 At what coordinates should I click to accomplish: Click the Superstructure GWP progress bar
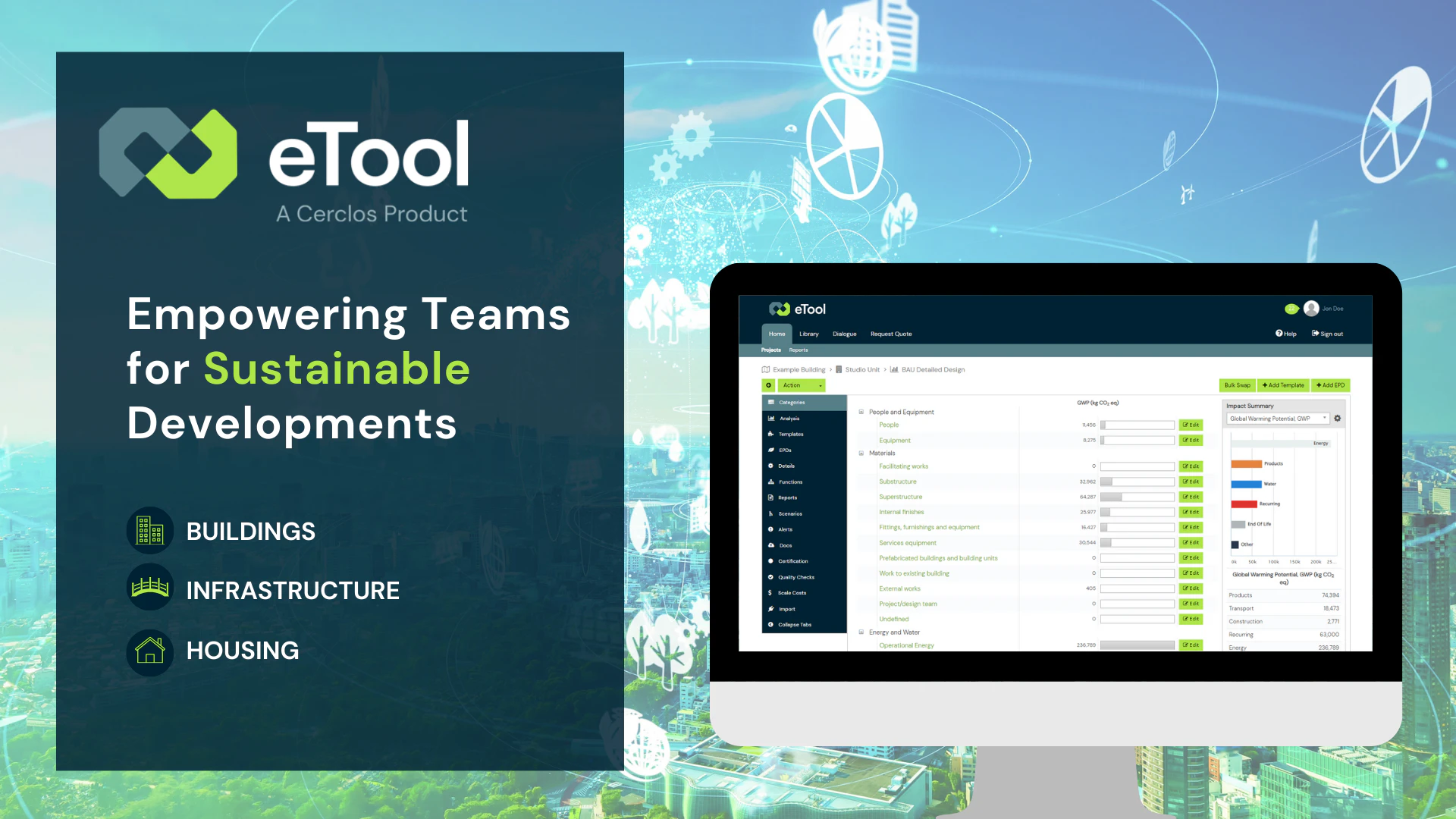[1136, 497]
